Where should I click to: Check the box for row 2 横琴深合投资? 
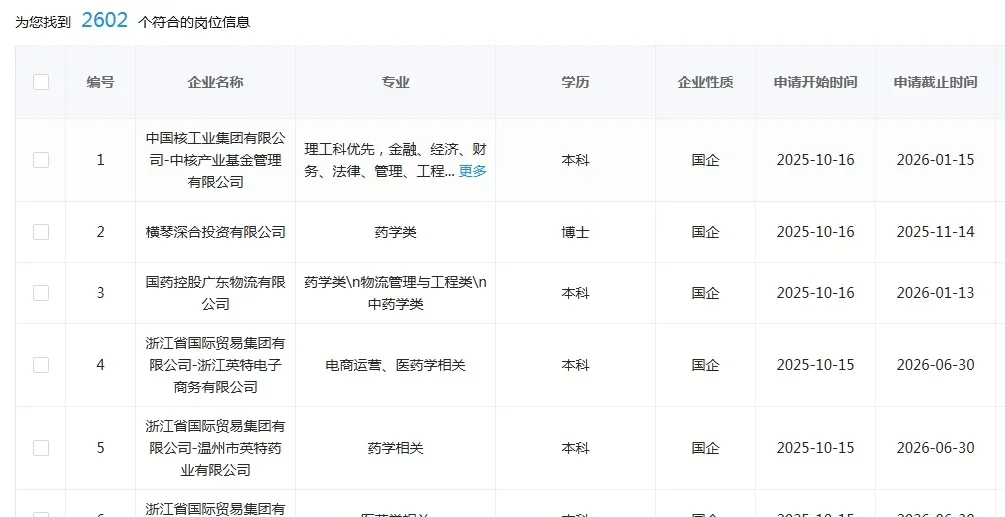pyautogui.click(x=41, y=232)
